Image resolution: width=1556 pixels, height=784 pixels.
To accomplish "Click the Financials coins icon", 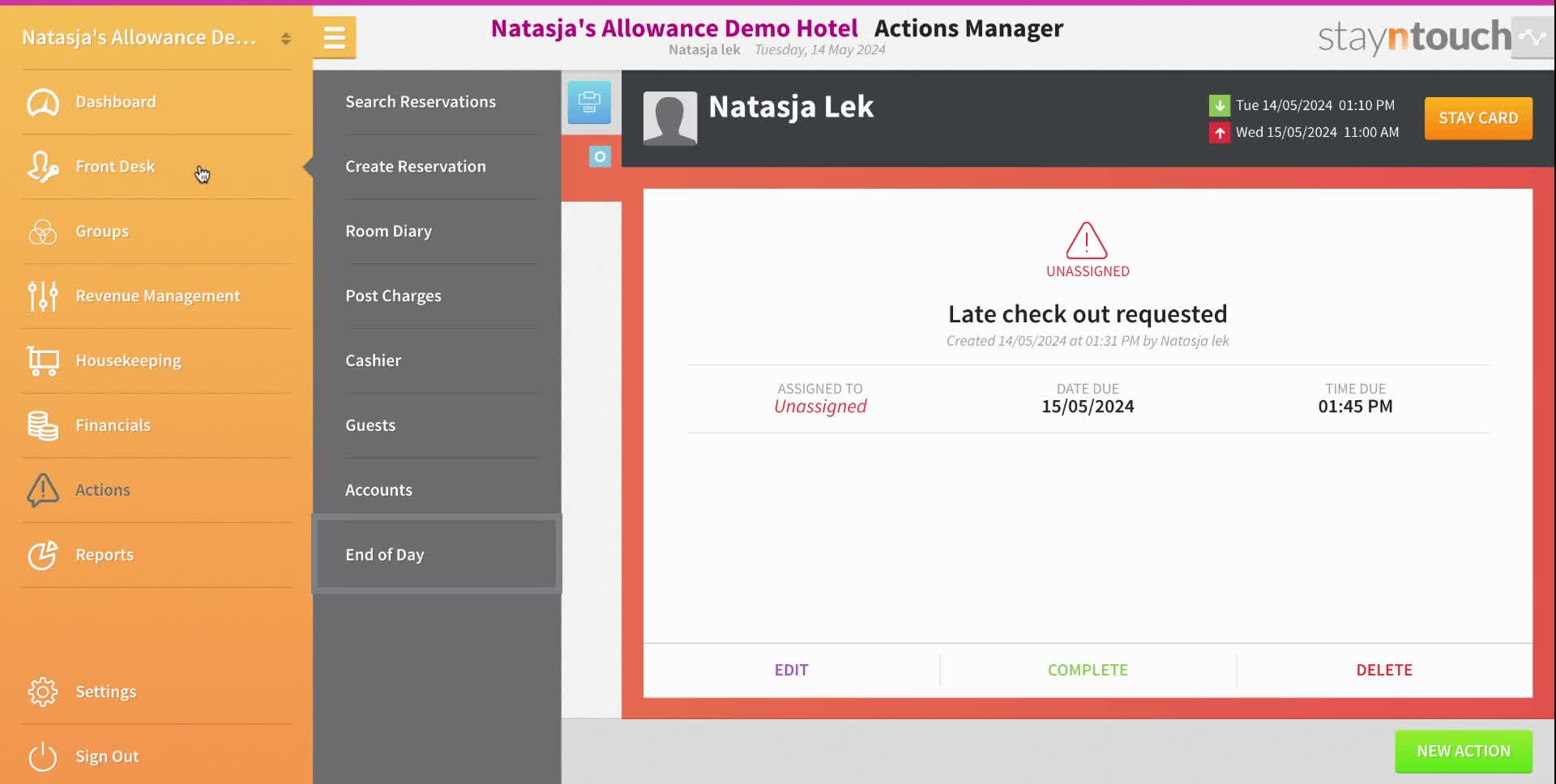I will [43, 426].
